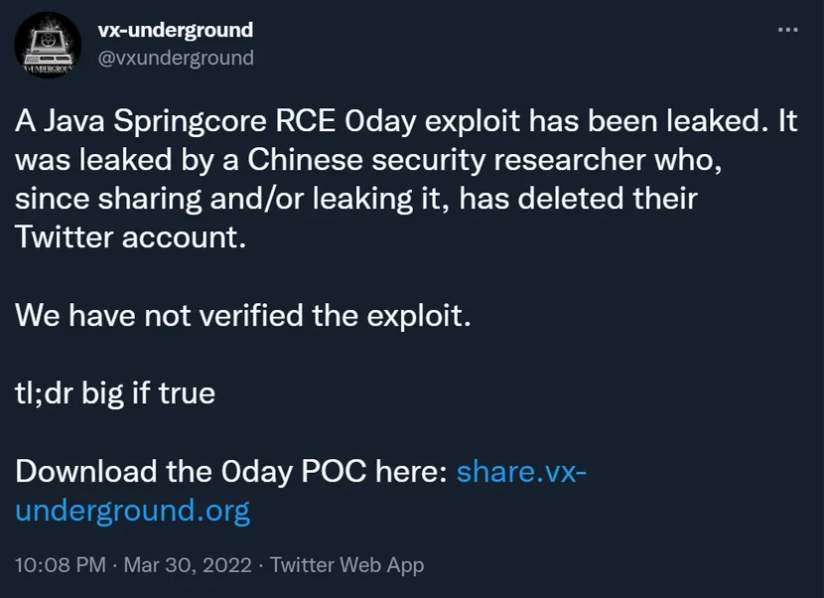The width and height of the screenshot is (824, 598).
Task: Open the vx-underground display name
Action: [176, 30]
